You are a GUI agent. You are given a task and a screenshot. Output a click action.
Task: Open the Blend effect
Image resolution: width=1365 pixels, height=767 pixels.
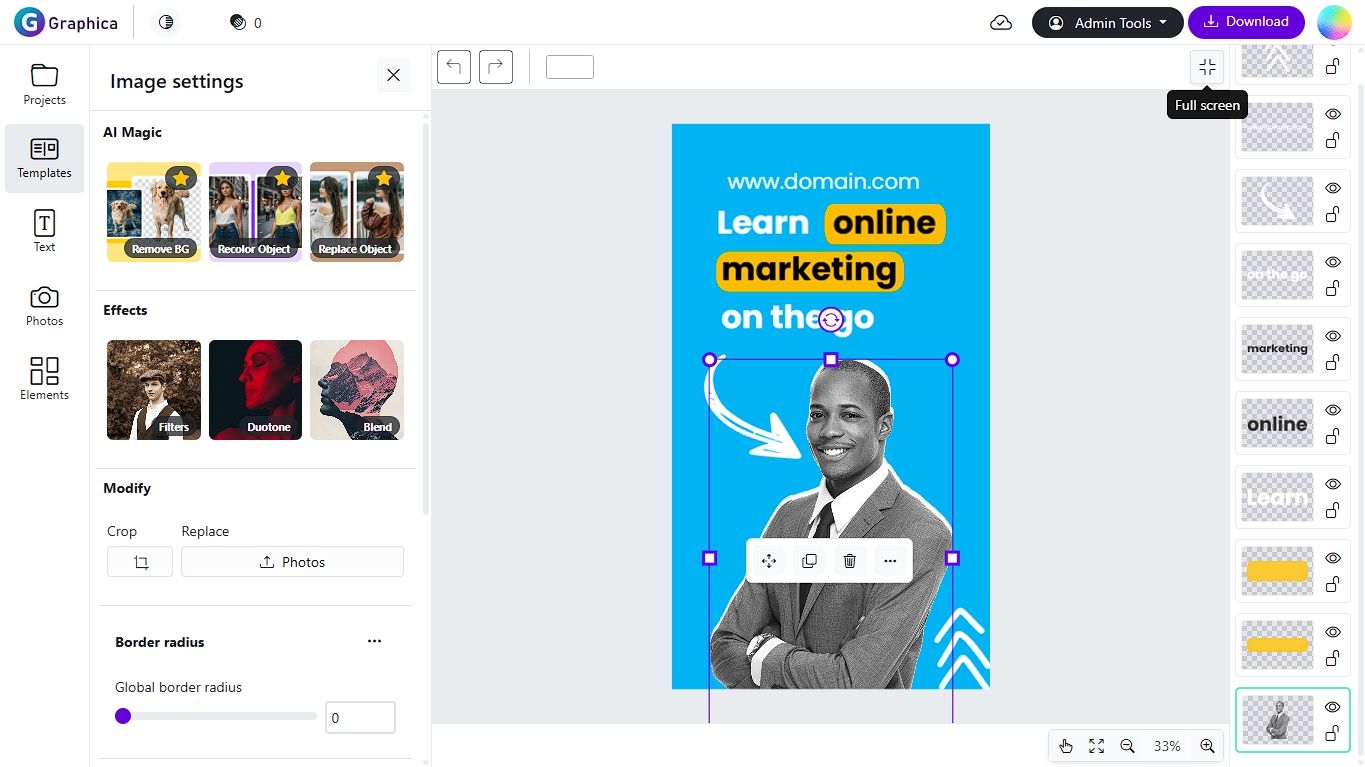point(357,390)
